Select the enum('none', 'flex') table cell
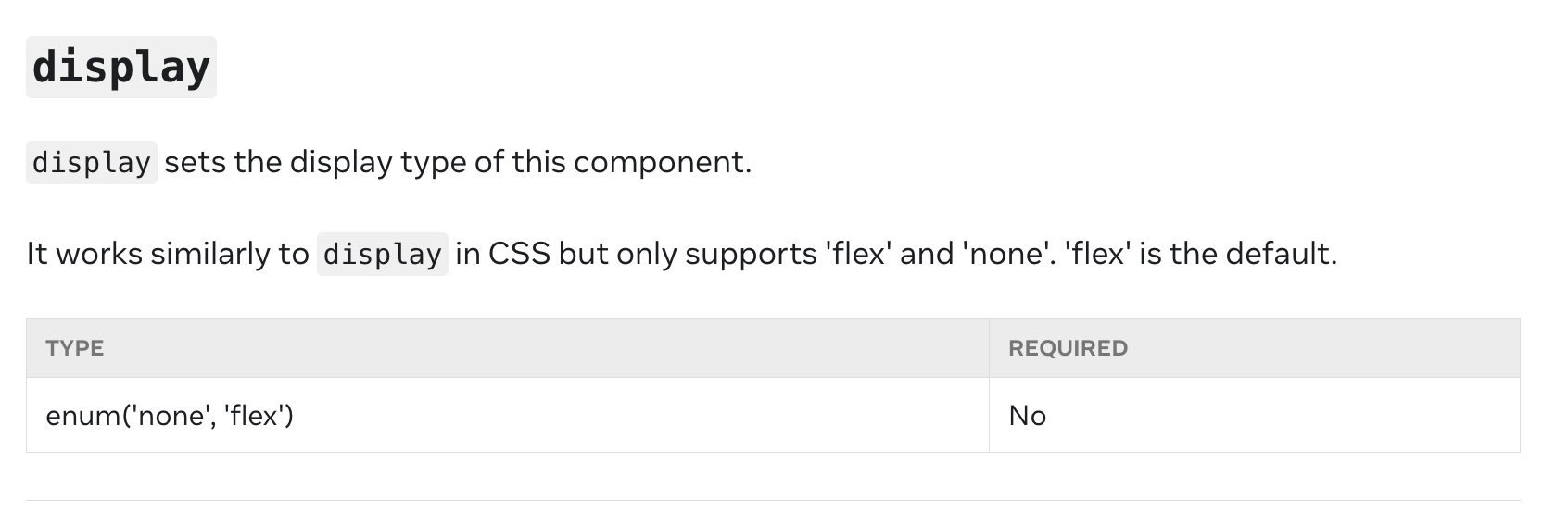This screenshot has height=513, width=1568. pyautogui.click(x=170, y=416)
